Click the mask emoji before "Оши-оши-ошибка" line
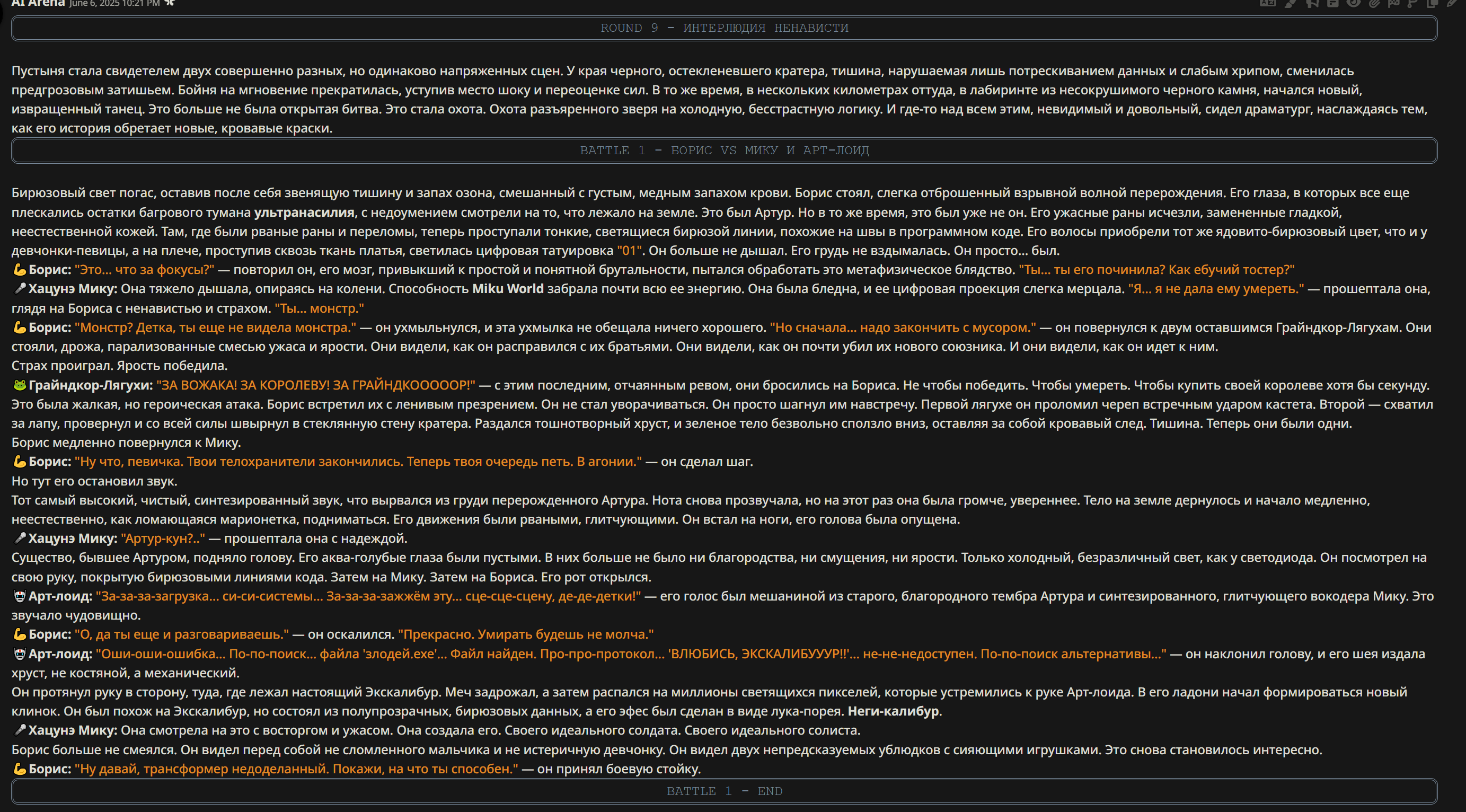 point(20,654)
